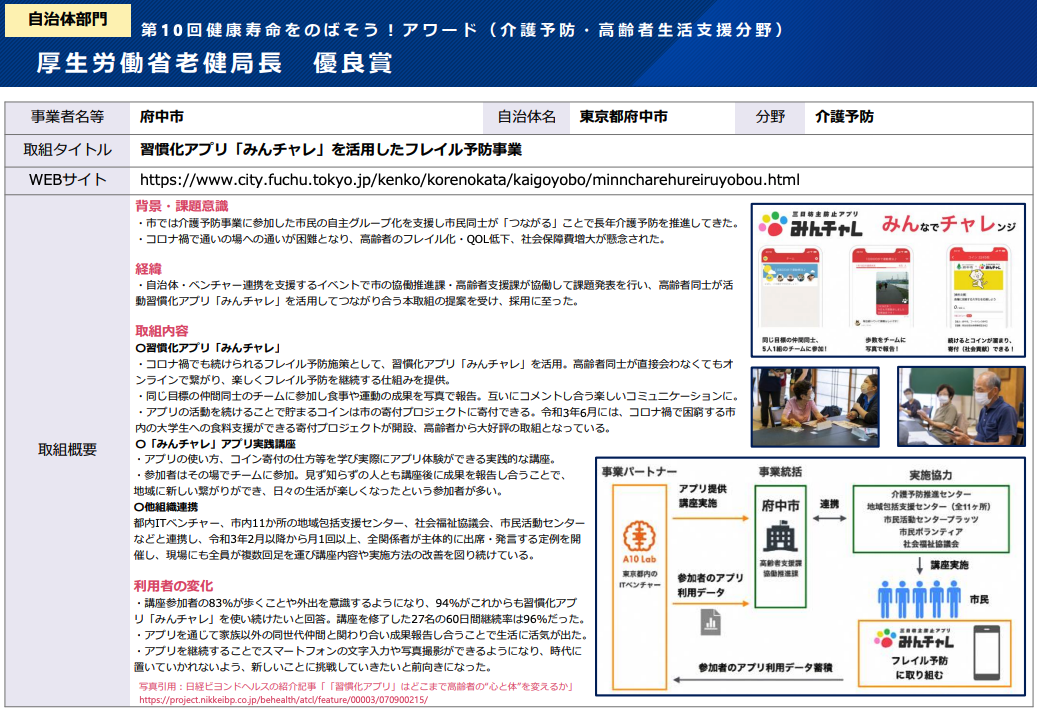This screenshot has height=718, width=1037.
Task: Click the ○他組織連携 subheading
Action: coord(166,507)
